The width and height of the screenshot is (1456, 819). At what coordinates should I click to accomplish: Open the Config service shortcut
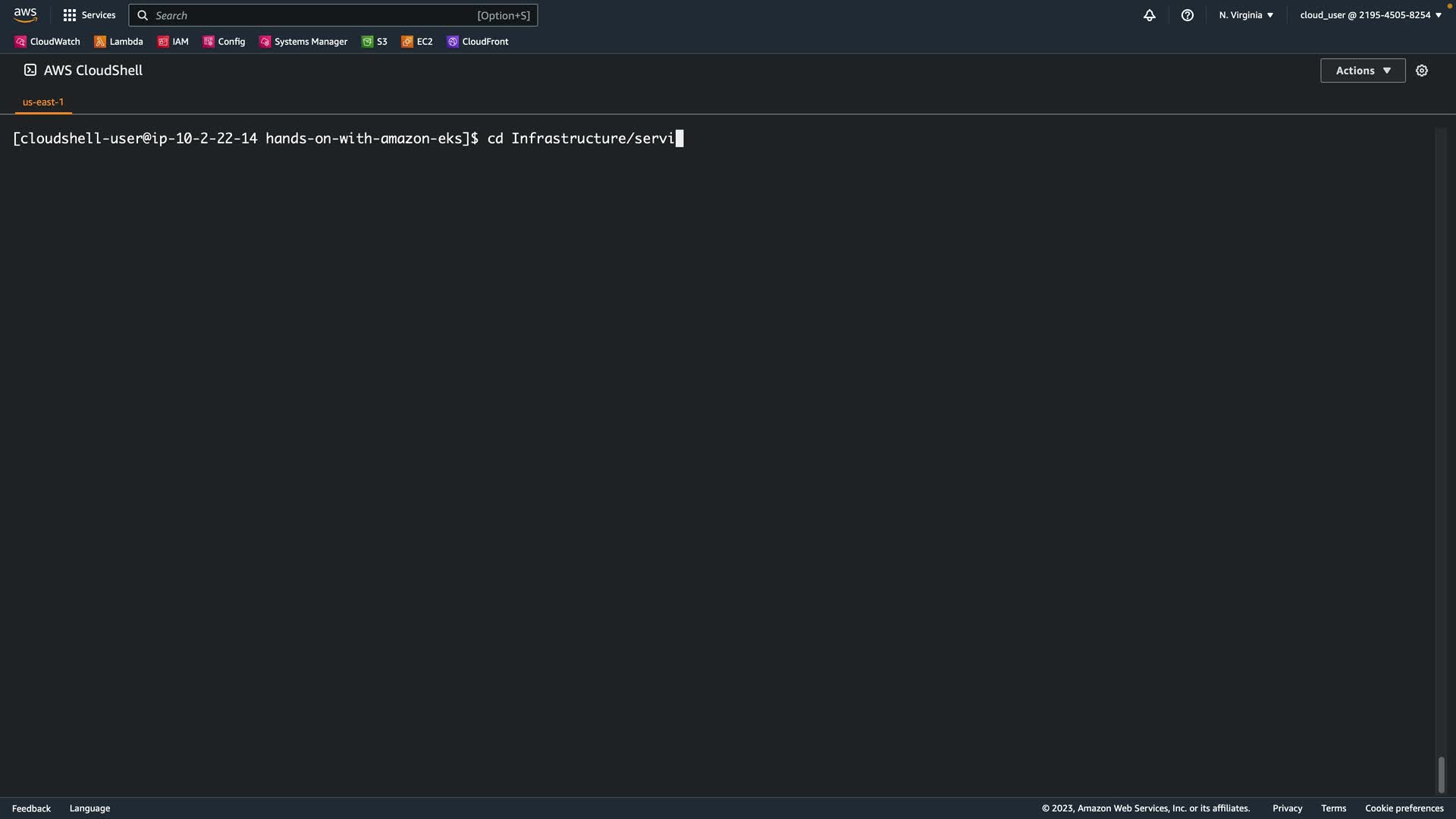tap(224, 42)
